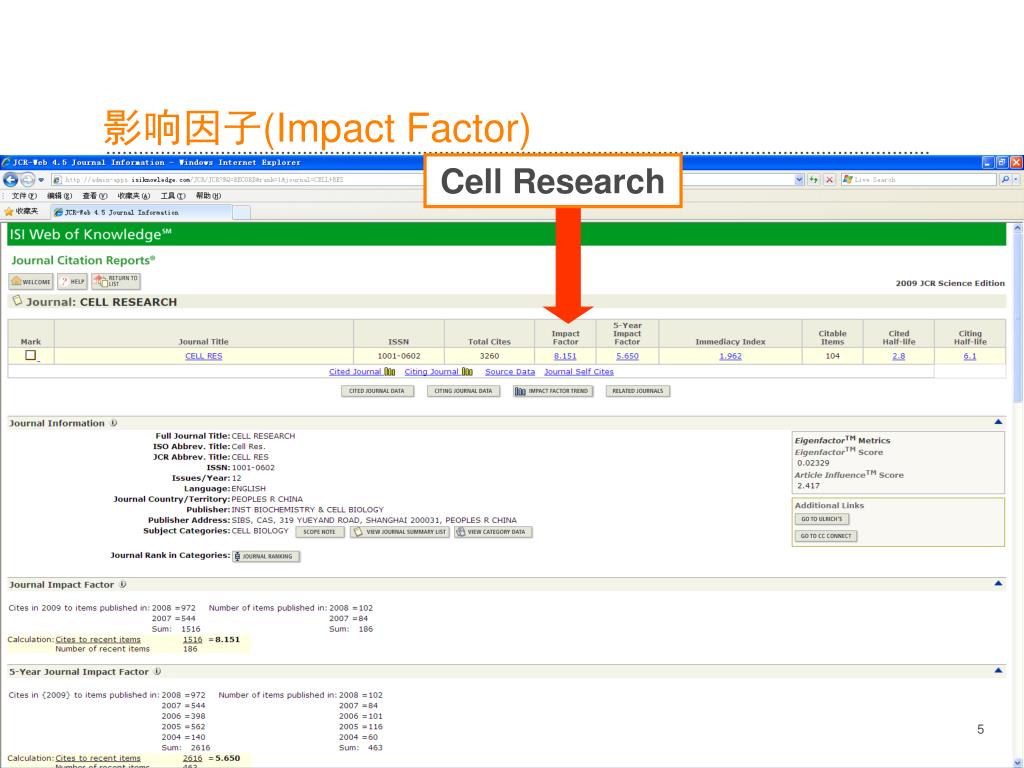Screen dimensions: 1024x768
Task: Open search provider options dropdown
Action: coord(1016,180)
